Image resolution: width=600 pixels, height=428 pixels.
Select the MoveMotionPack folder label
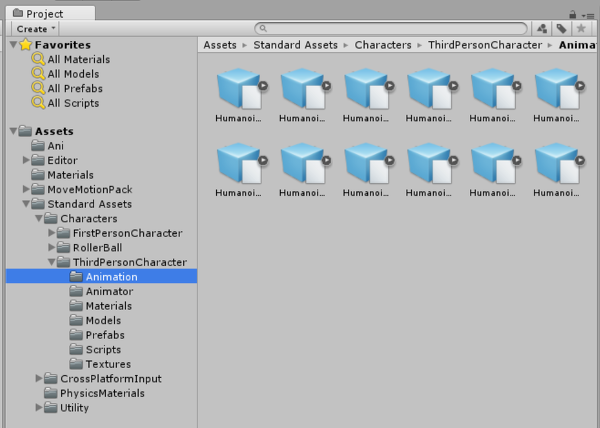coord(90,189)
